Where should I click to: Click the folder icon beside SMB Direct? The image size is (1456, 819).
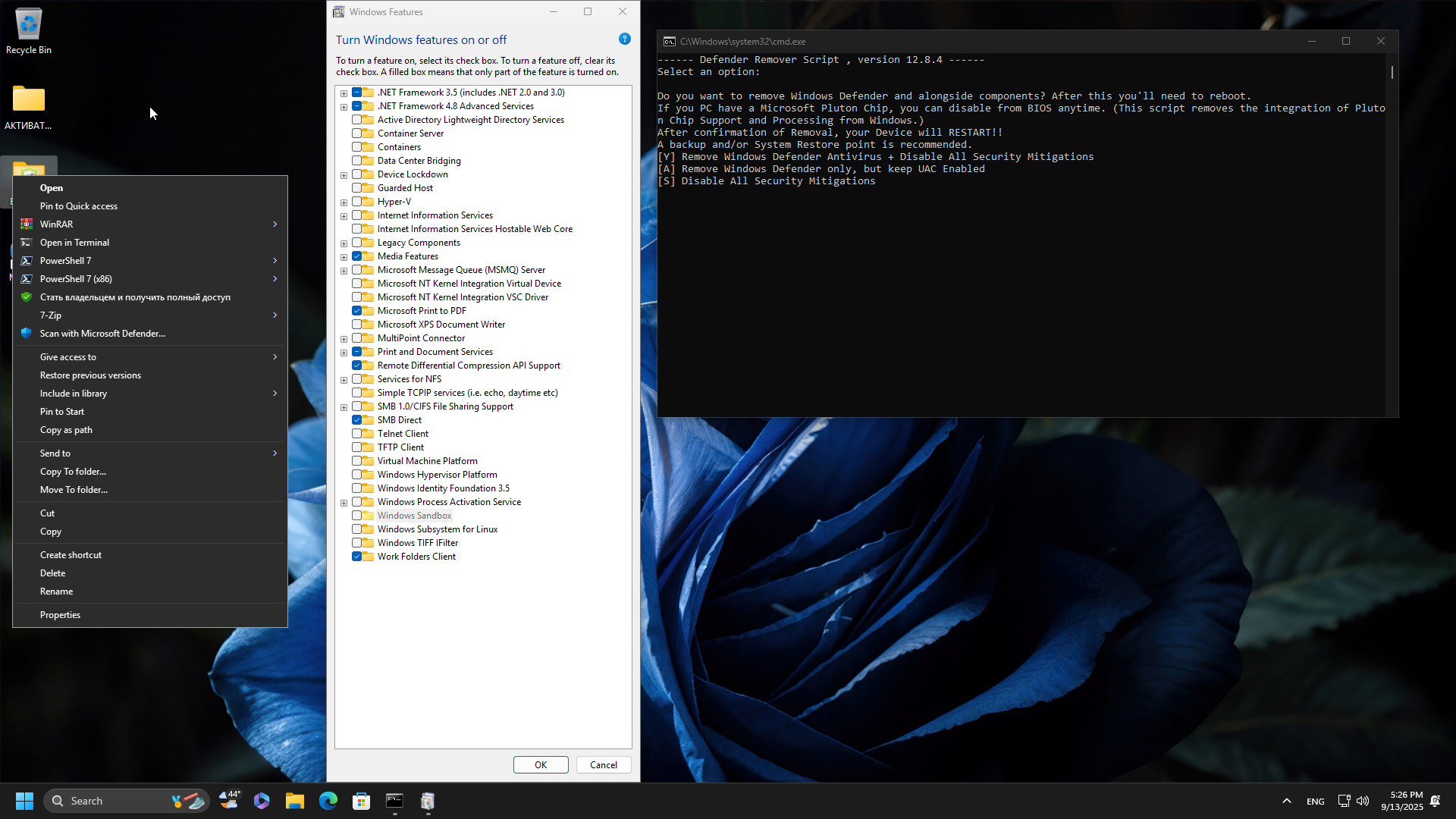tap(368, 420)
